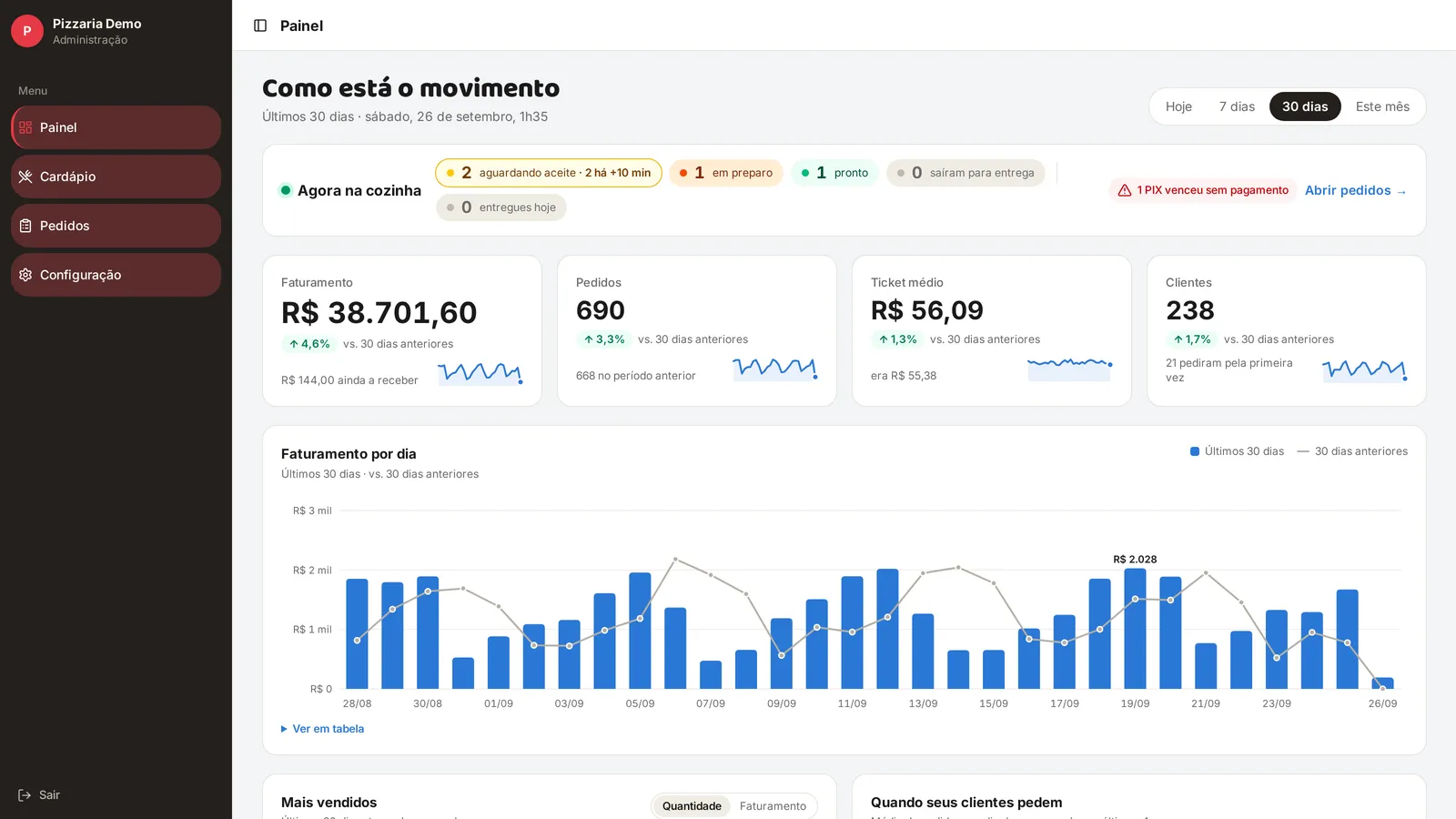1456x819 pixels.
Task: Open the Configuração menu item
Action: point(116,275)
